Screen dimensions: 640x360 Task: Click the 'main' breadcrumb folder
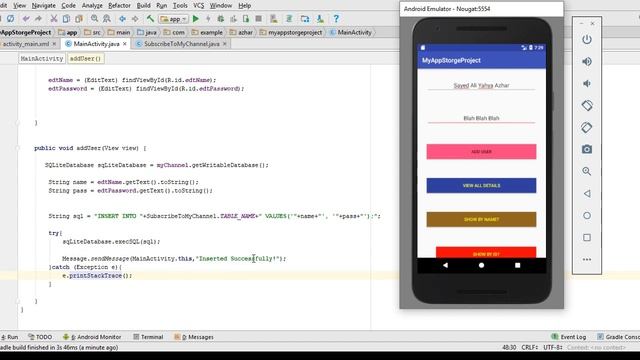119,32
